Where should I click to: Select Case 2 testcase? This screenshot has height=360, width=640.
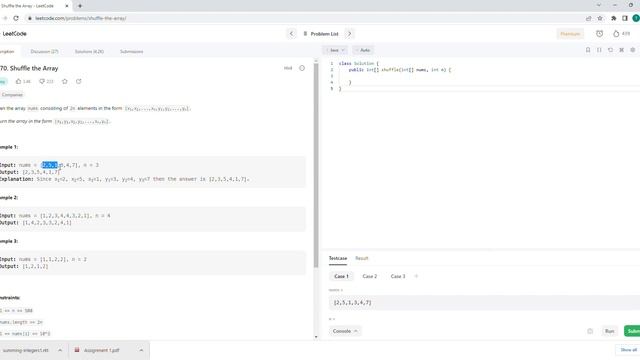(370, 276)
